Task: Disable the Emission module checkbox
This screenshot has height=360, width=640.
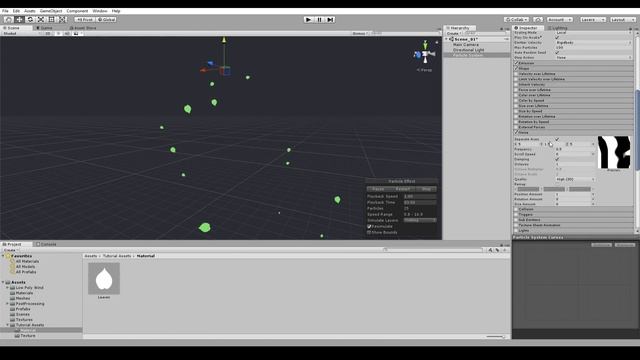Action: [x=516, y=63]
